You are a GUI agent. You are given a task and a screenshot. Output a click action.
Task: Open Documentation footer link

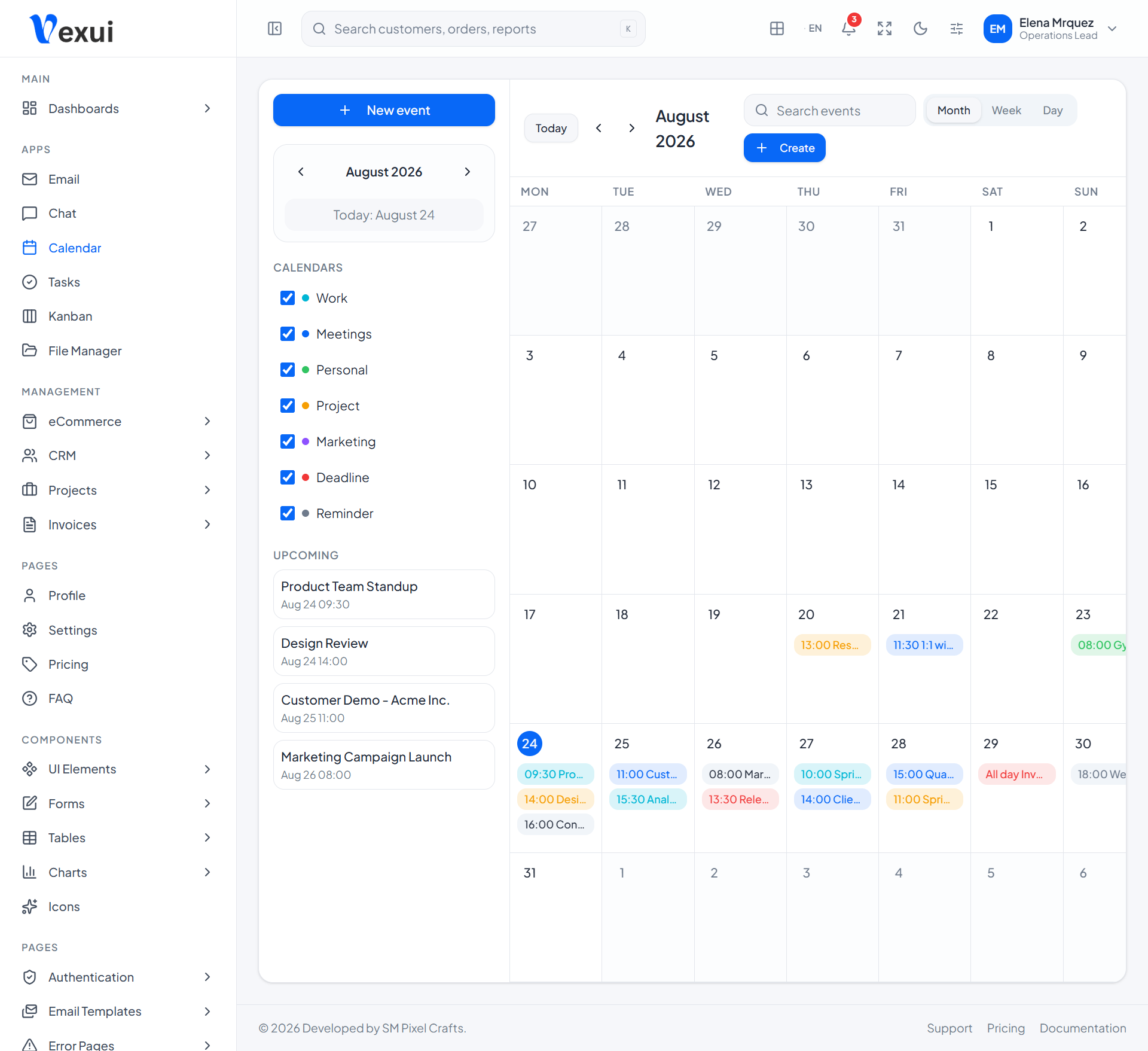pos(1083,1028)
